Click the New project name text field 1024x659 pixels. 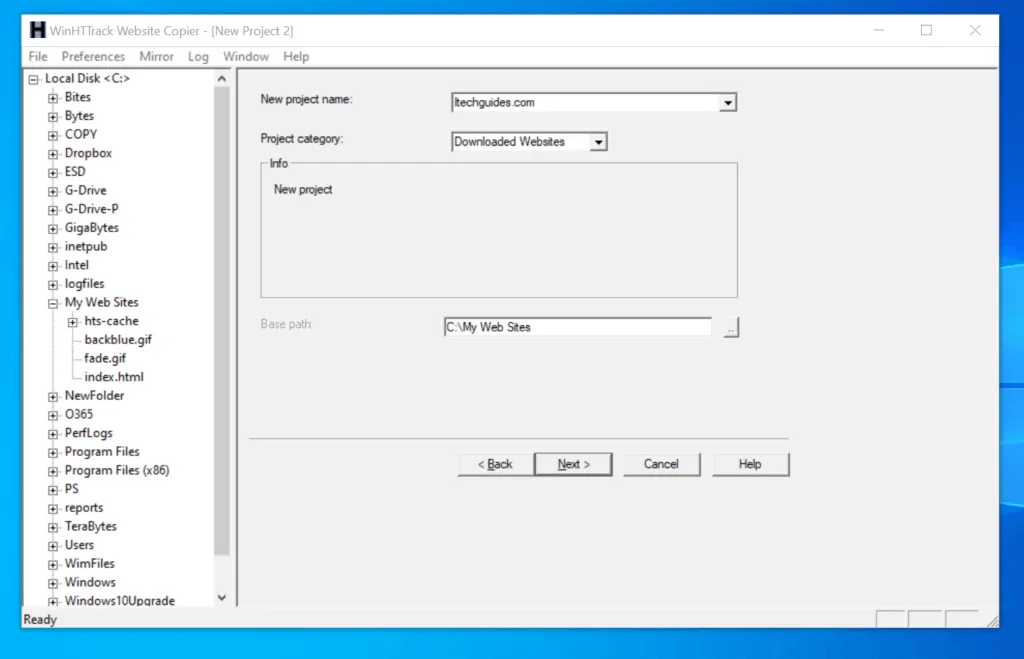(x=586, y=103)
